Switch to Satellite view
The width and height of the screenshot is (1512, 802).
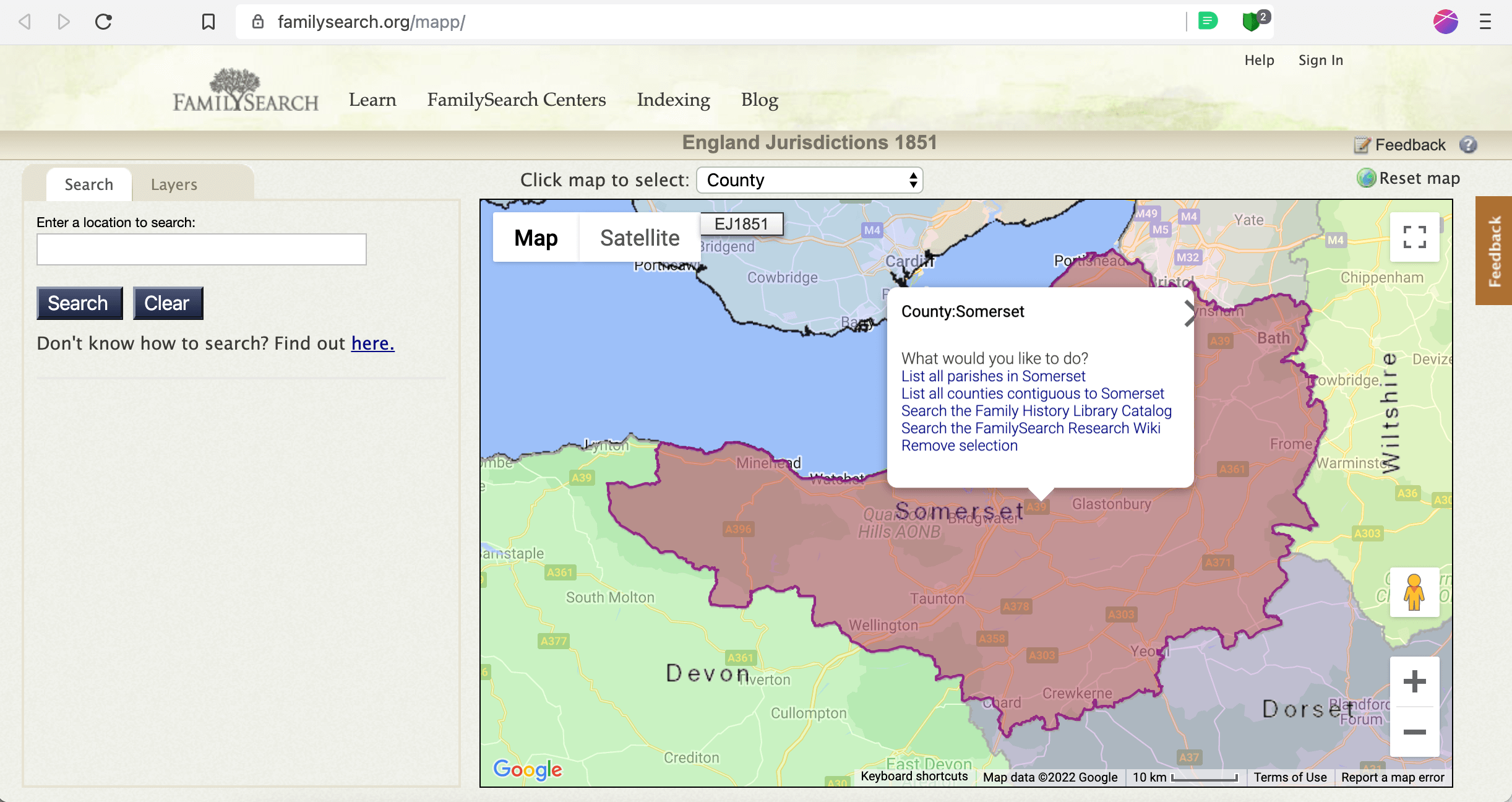point(640,238)
